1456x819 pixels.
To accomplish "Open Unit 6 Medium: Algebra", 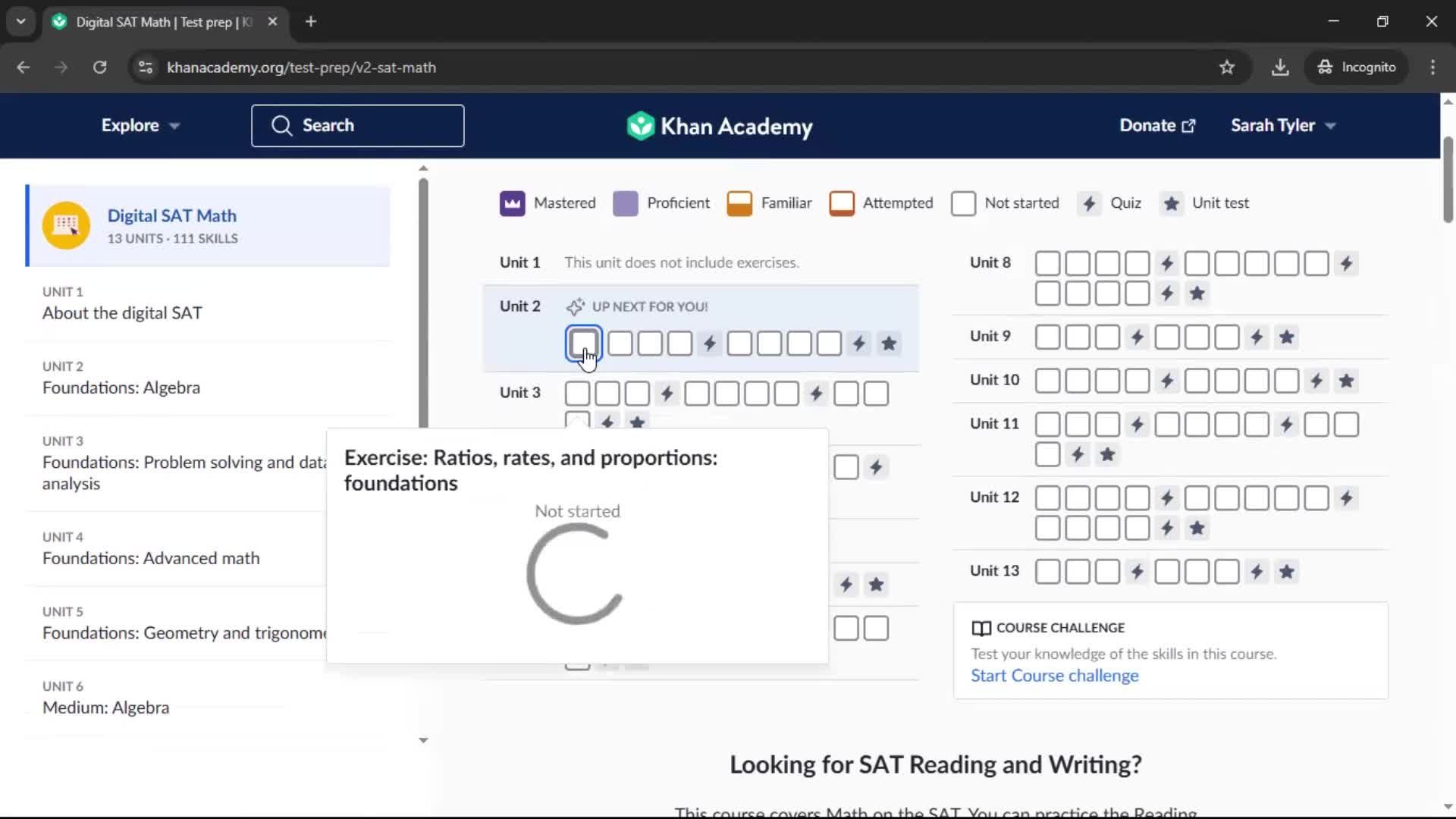I will click(x=208, y=698).
